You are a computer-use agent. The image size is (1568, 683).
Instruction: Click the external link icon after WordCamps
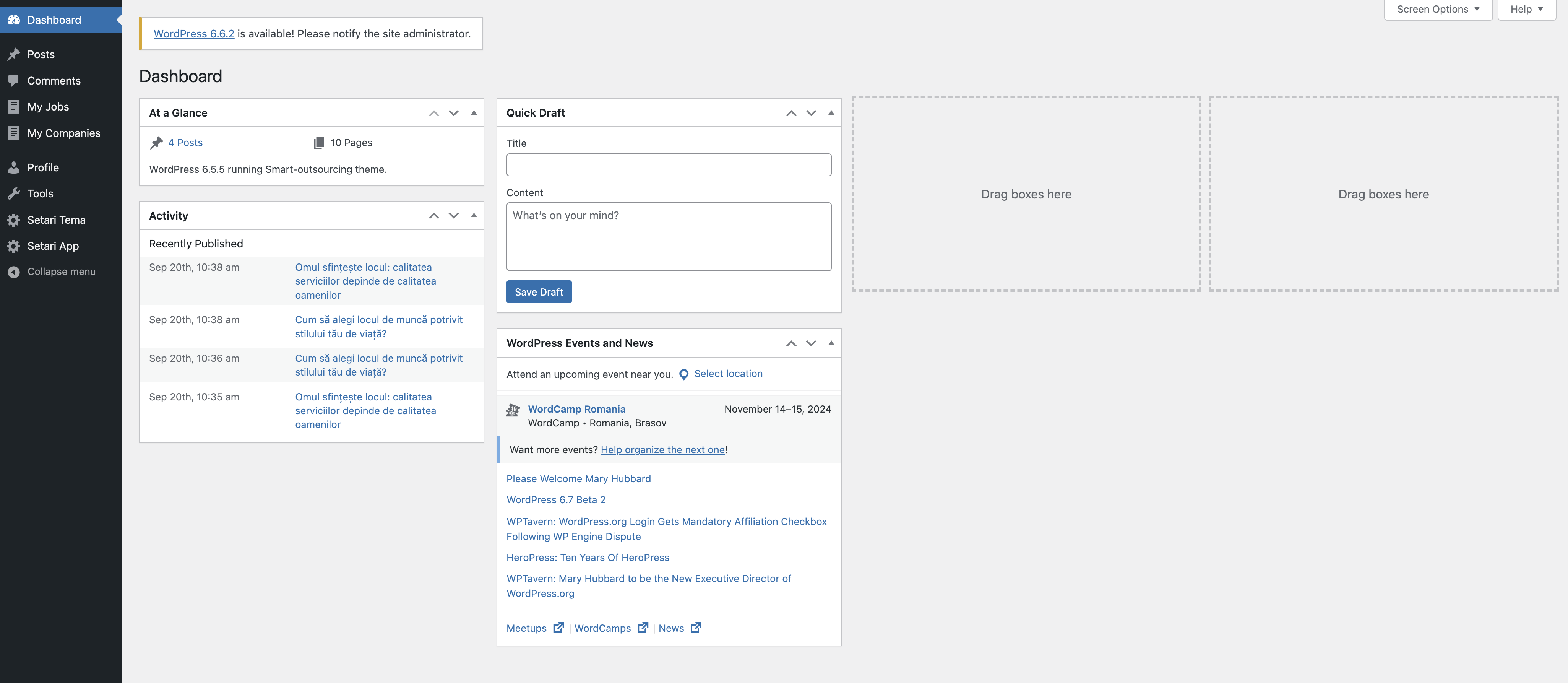(643, 628)
